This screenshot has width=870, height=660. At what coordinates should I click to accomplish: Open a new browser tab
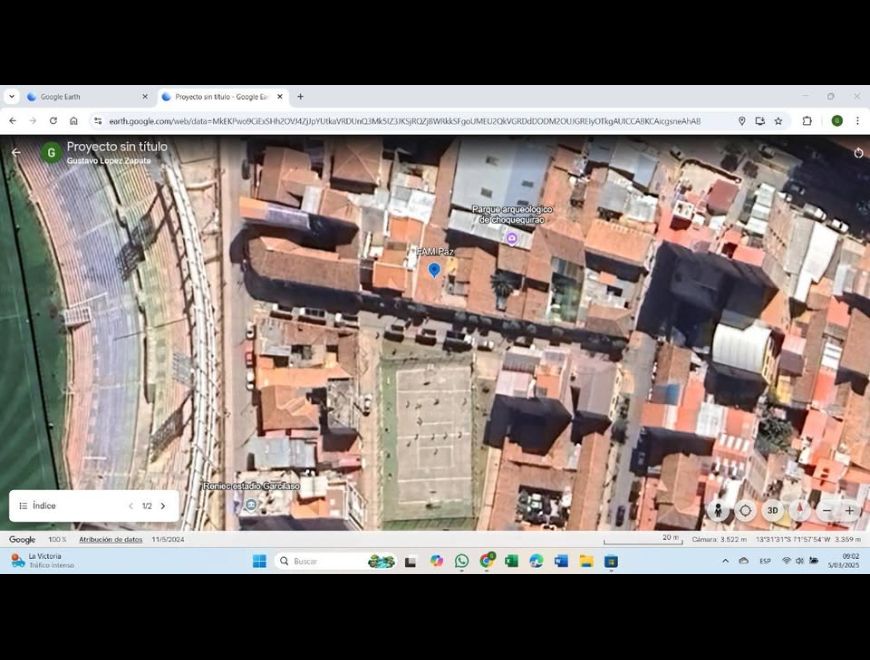[x=300, y=97]
